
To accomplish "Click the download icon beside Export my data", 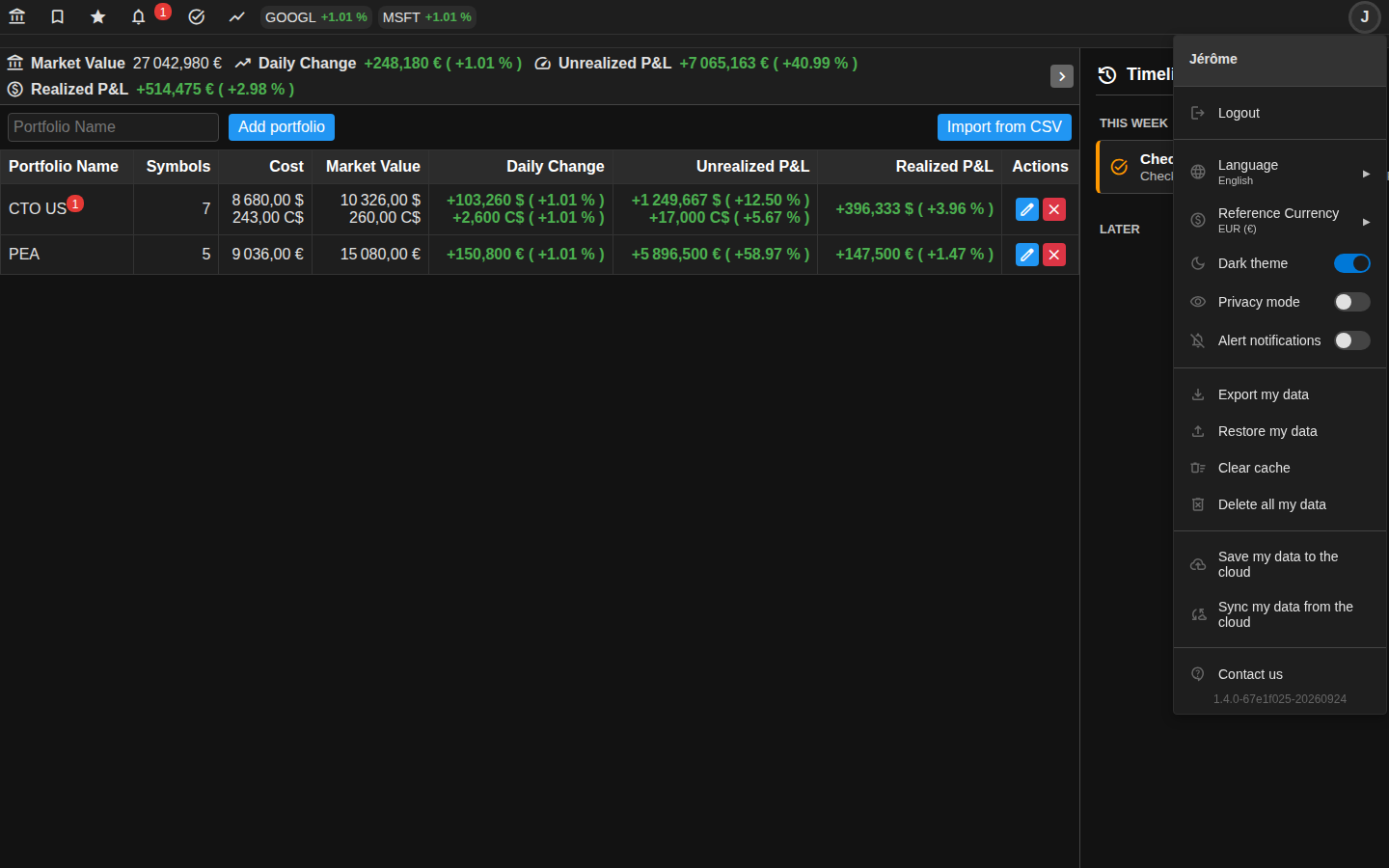I will pyautogui.click(x=1198, y=394).
